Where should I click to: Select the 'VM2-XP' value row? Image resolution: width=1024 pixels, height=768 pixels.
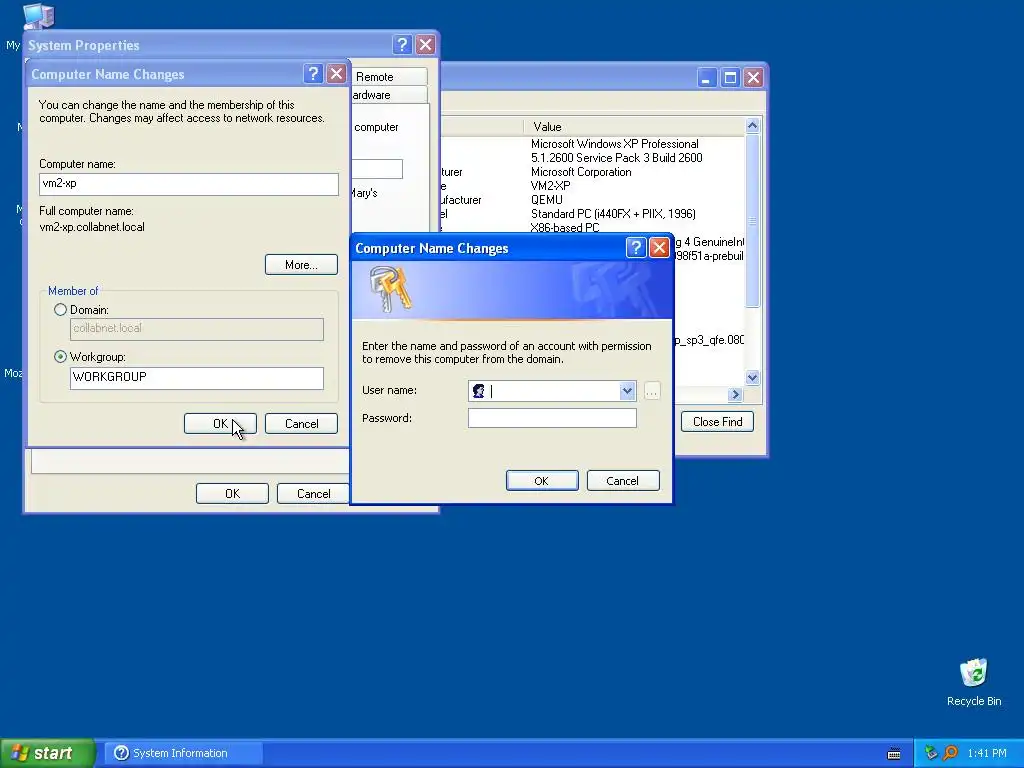(551, 186)
